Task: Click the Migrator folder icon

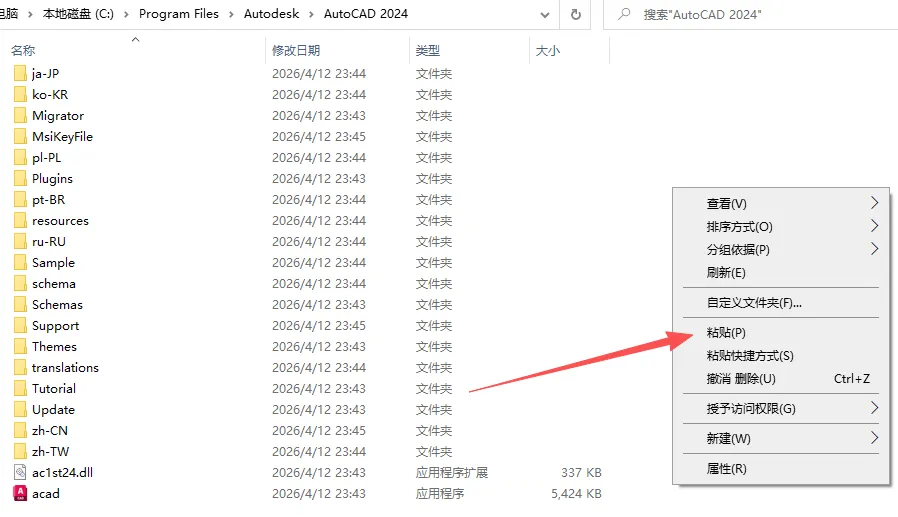Action: click(20, 116)
